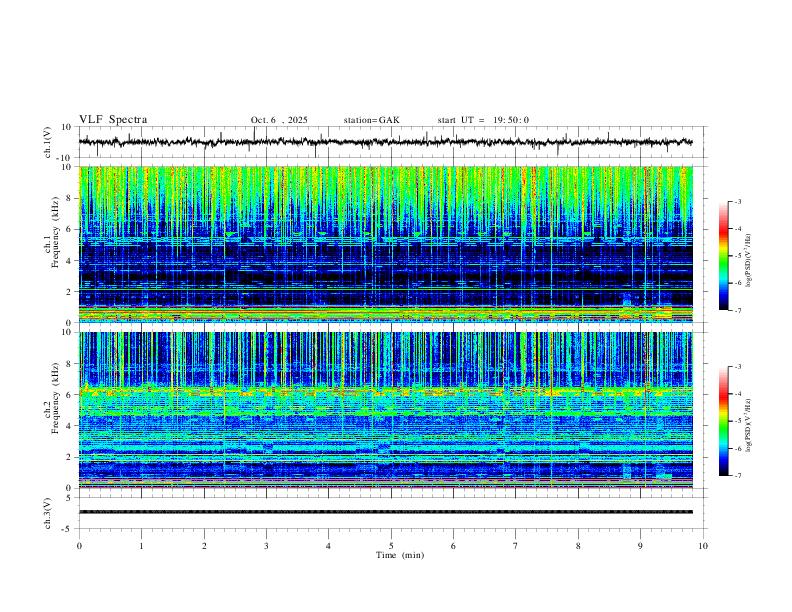Click the "-7" label on ch.2 color bar
Screen dimensions: 792x612
click(x=738, y=476)
